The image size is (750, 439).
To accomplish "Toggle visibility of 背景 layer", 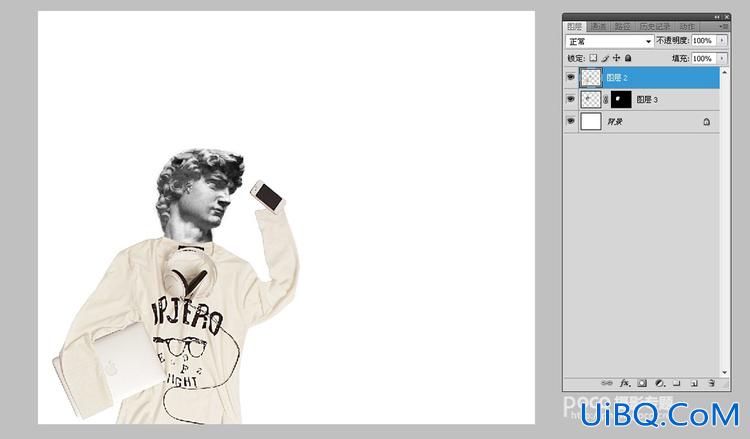I will click(570, 121).
